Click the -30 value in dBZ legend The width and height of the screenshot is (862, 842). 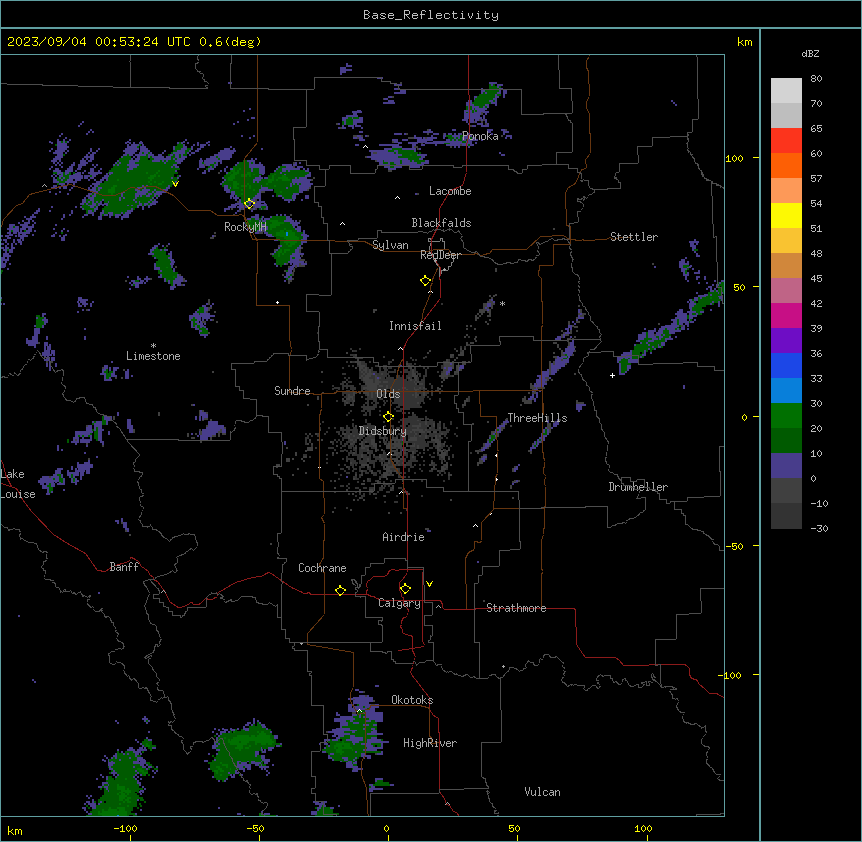coord(819,528)
